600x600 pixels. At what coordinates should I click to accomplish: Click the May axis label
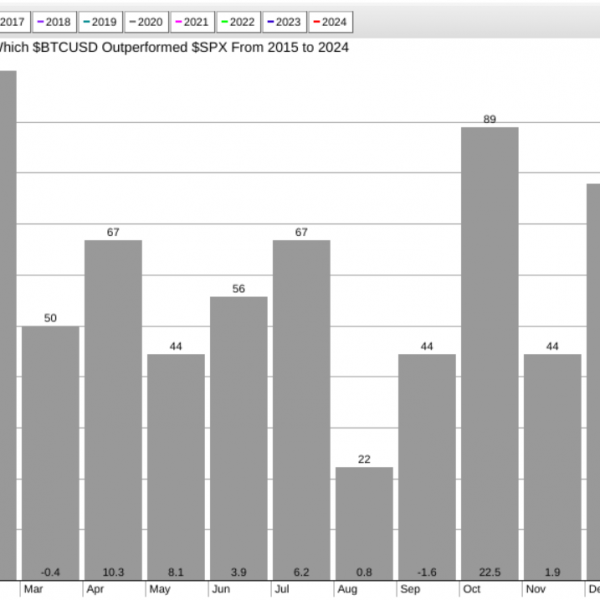pos(160,589)
